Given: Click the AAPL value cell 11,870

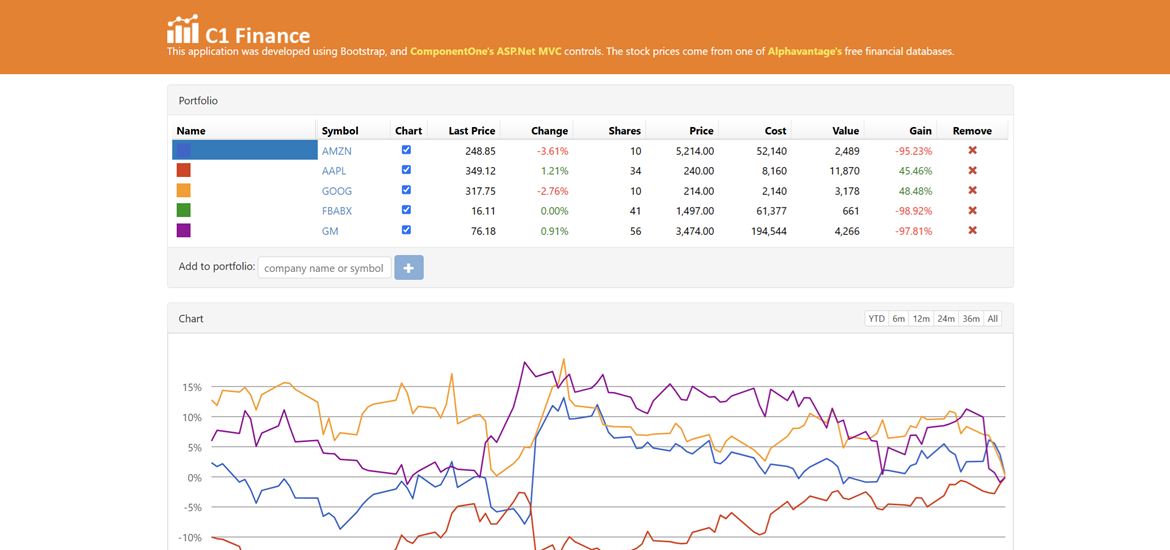Looking at the screenshot, I should click(844, 171).
